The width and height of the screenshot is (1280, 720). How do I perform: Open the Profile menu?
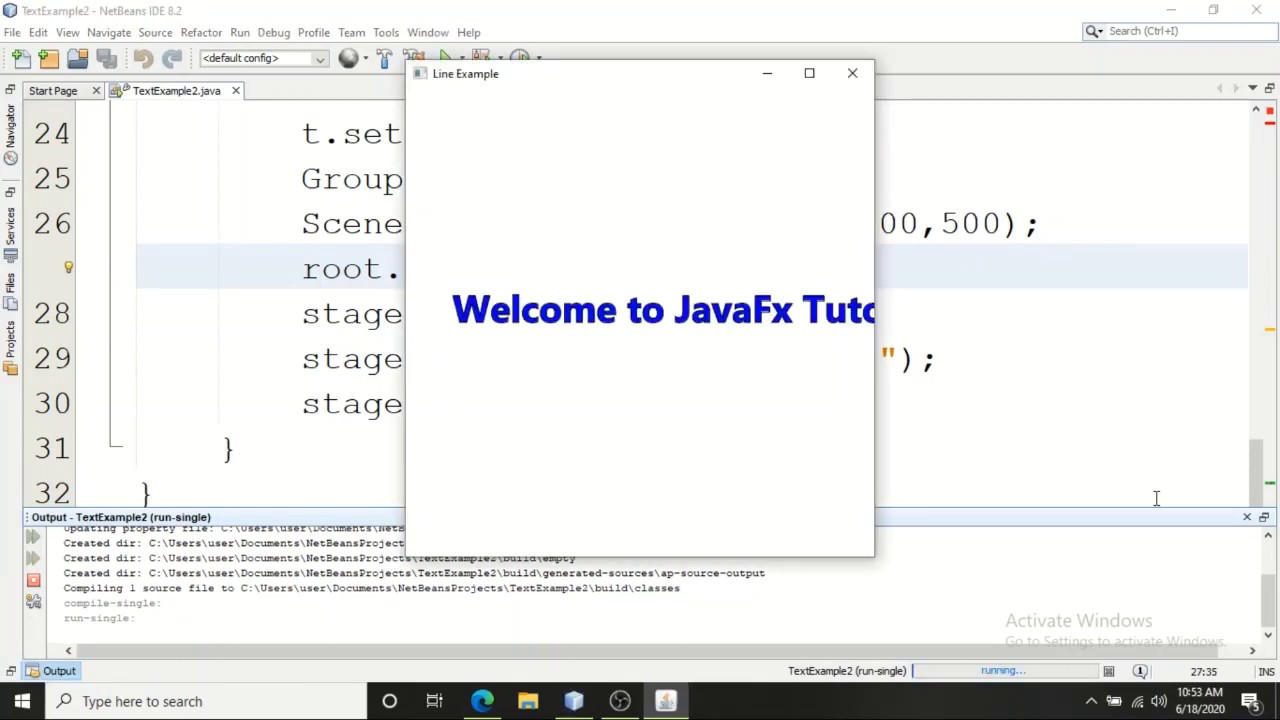coord(313,32)
